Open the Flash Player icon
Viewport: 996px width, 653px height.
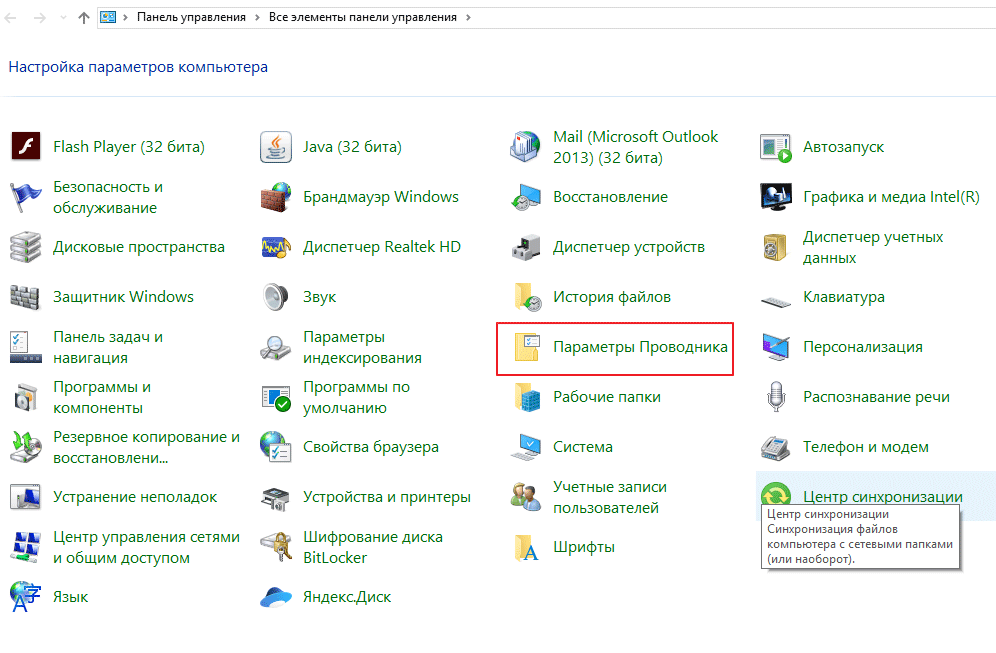tap(24, 147)
